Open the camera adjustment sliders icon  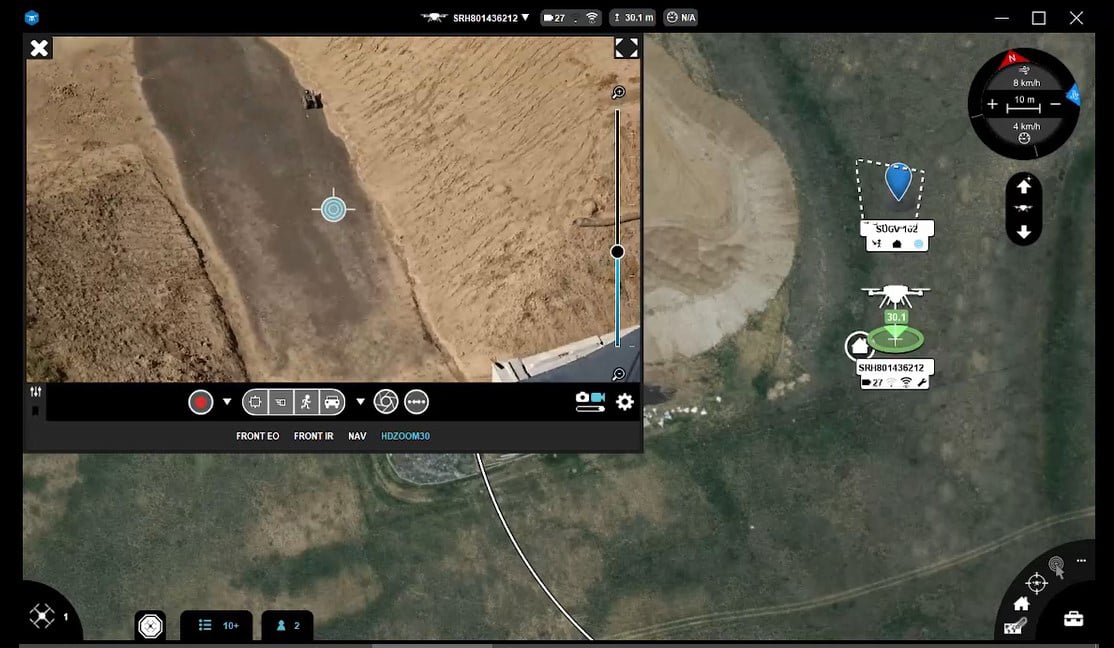(x=36, y=392)
